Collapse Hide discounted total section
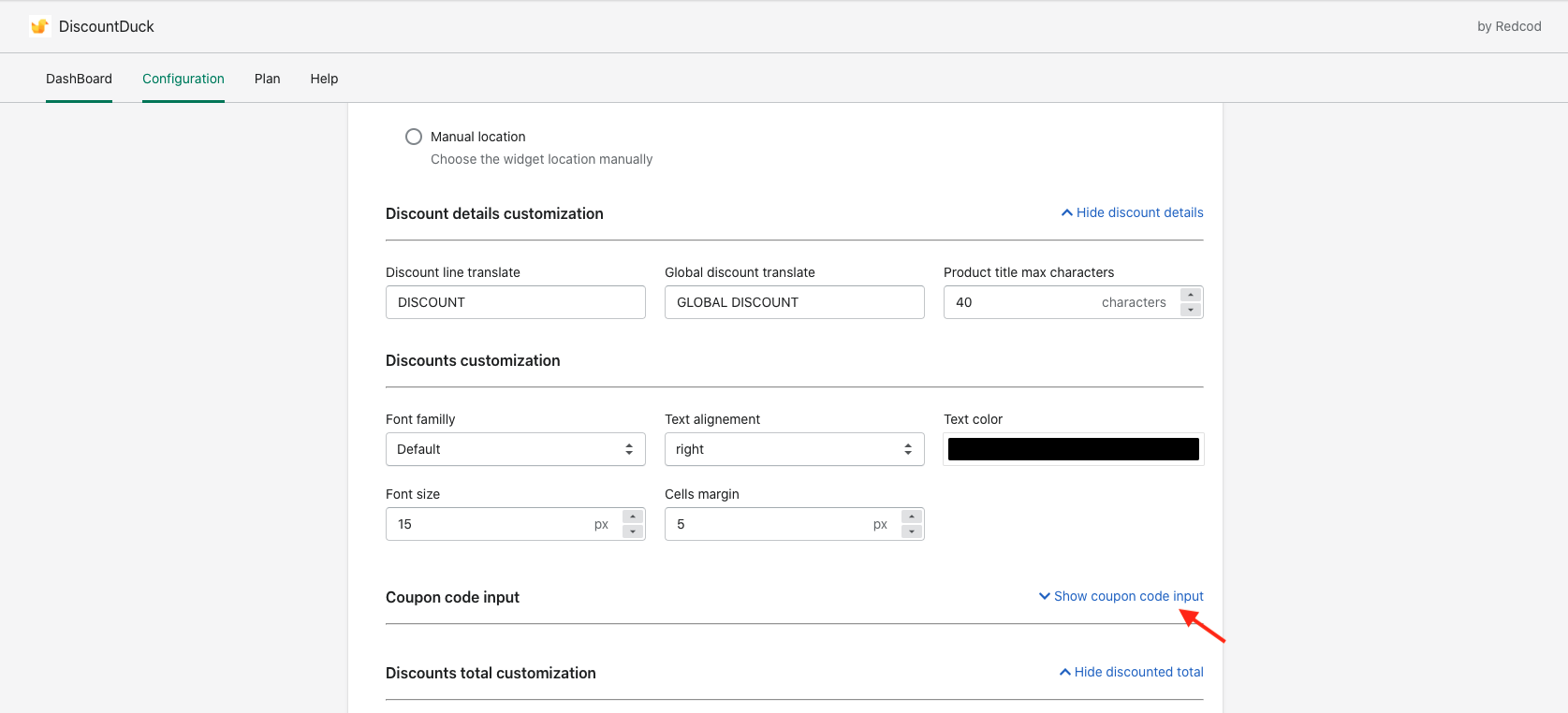The width and height of the screenshot is (1568, 713). point(1131,672)
